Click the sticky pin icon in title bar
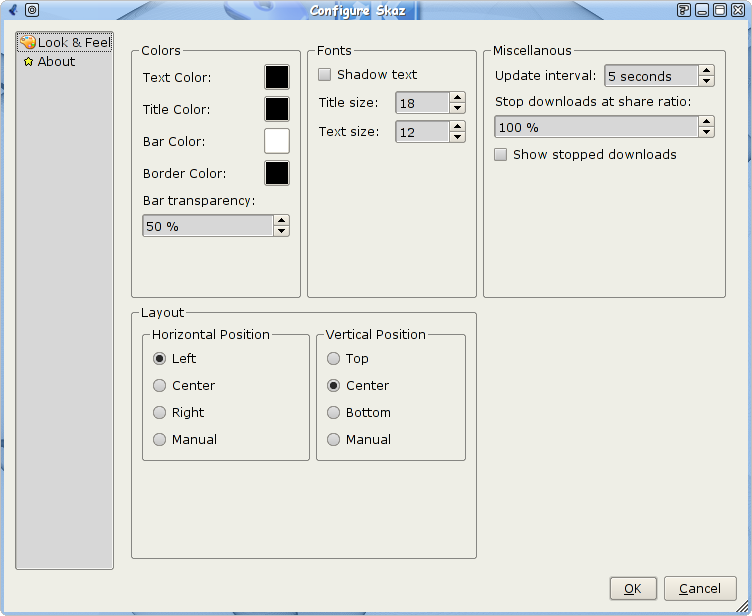Screen dimensions: 752x616 pos(32,10)
